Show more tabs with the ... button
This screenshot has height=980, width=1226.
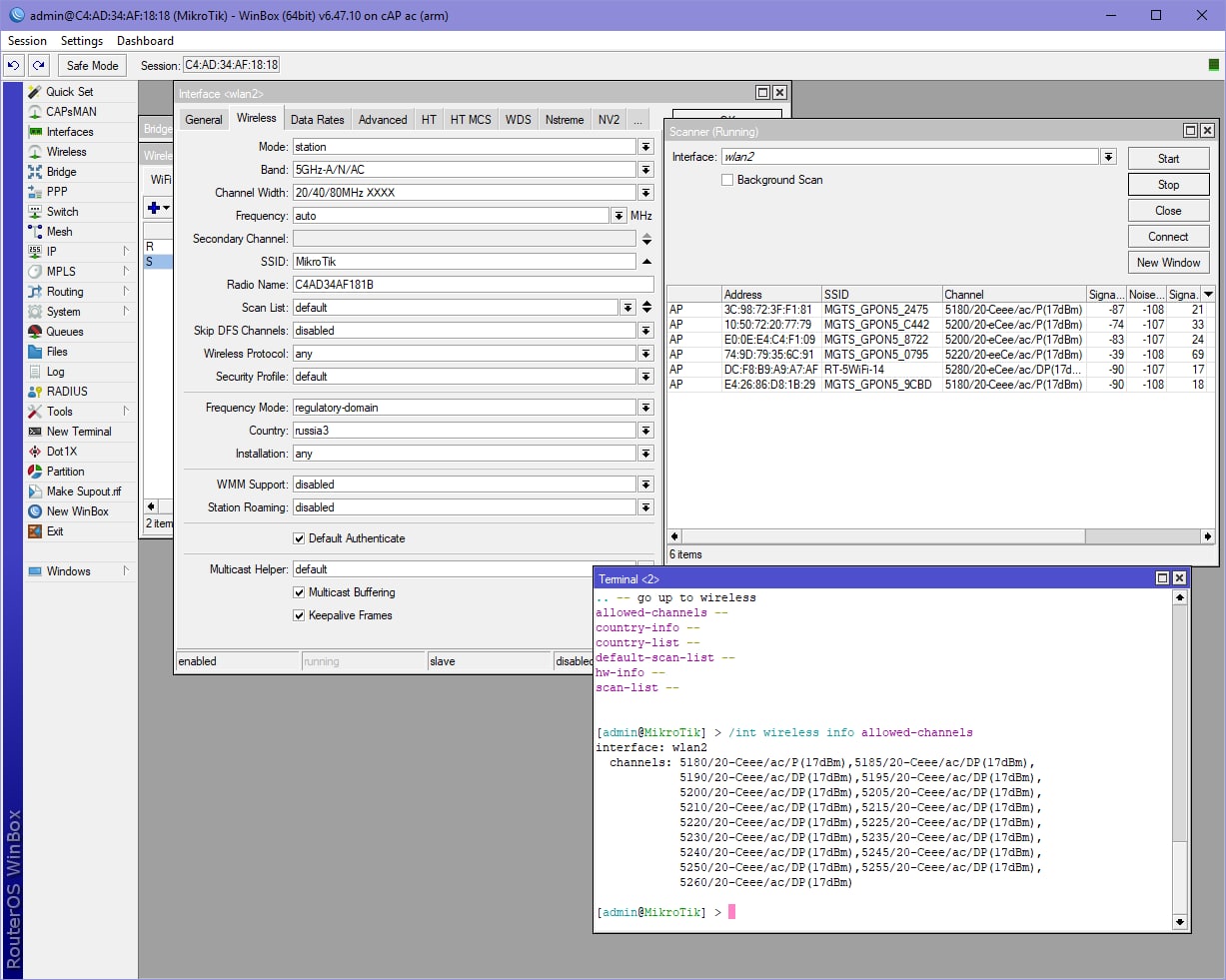pyautogui.click(x=637, y=119)
